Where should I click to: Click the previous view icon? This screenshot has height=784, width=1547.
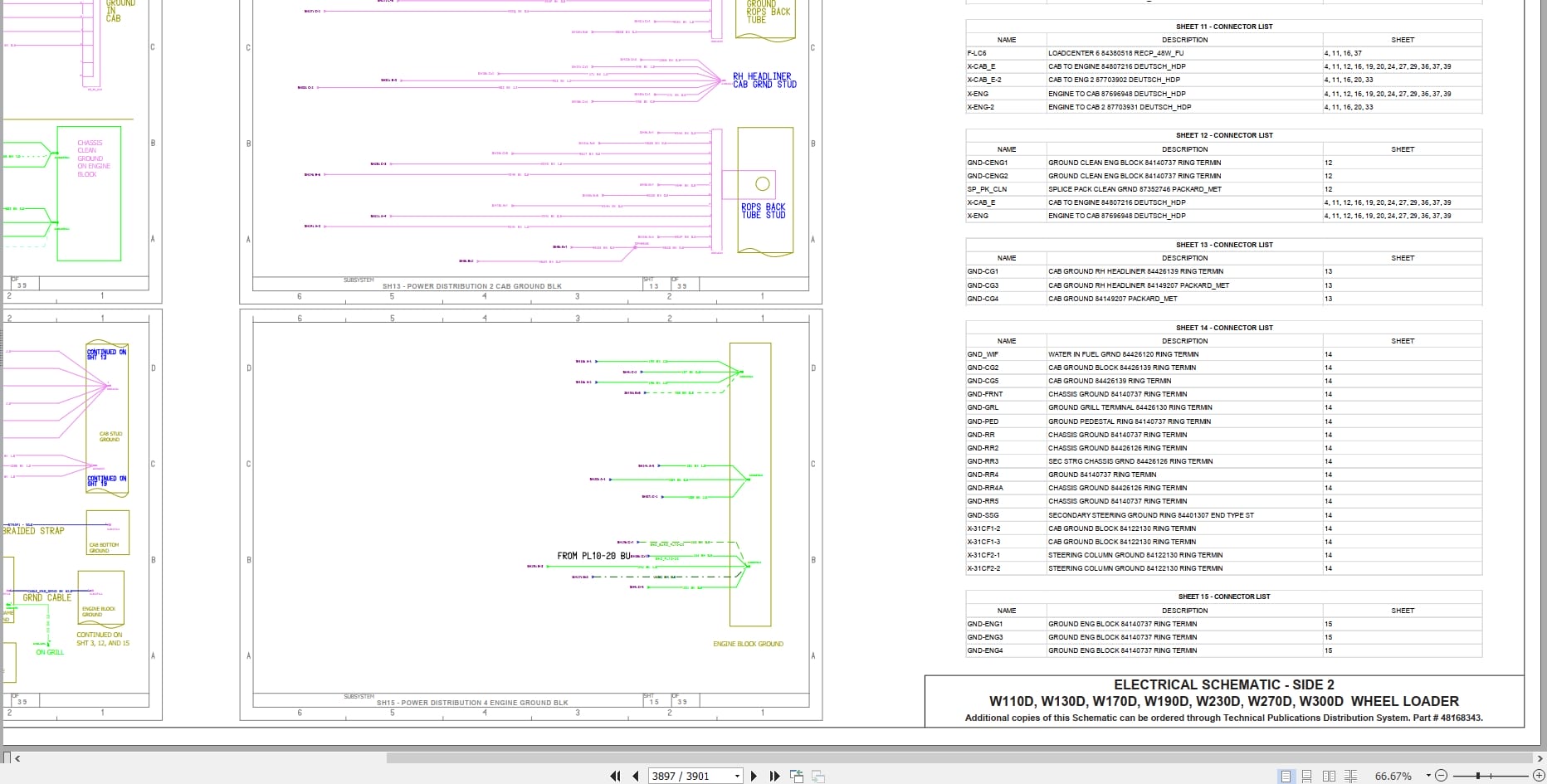[797, 776]
